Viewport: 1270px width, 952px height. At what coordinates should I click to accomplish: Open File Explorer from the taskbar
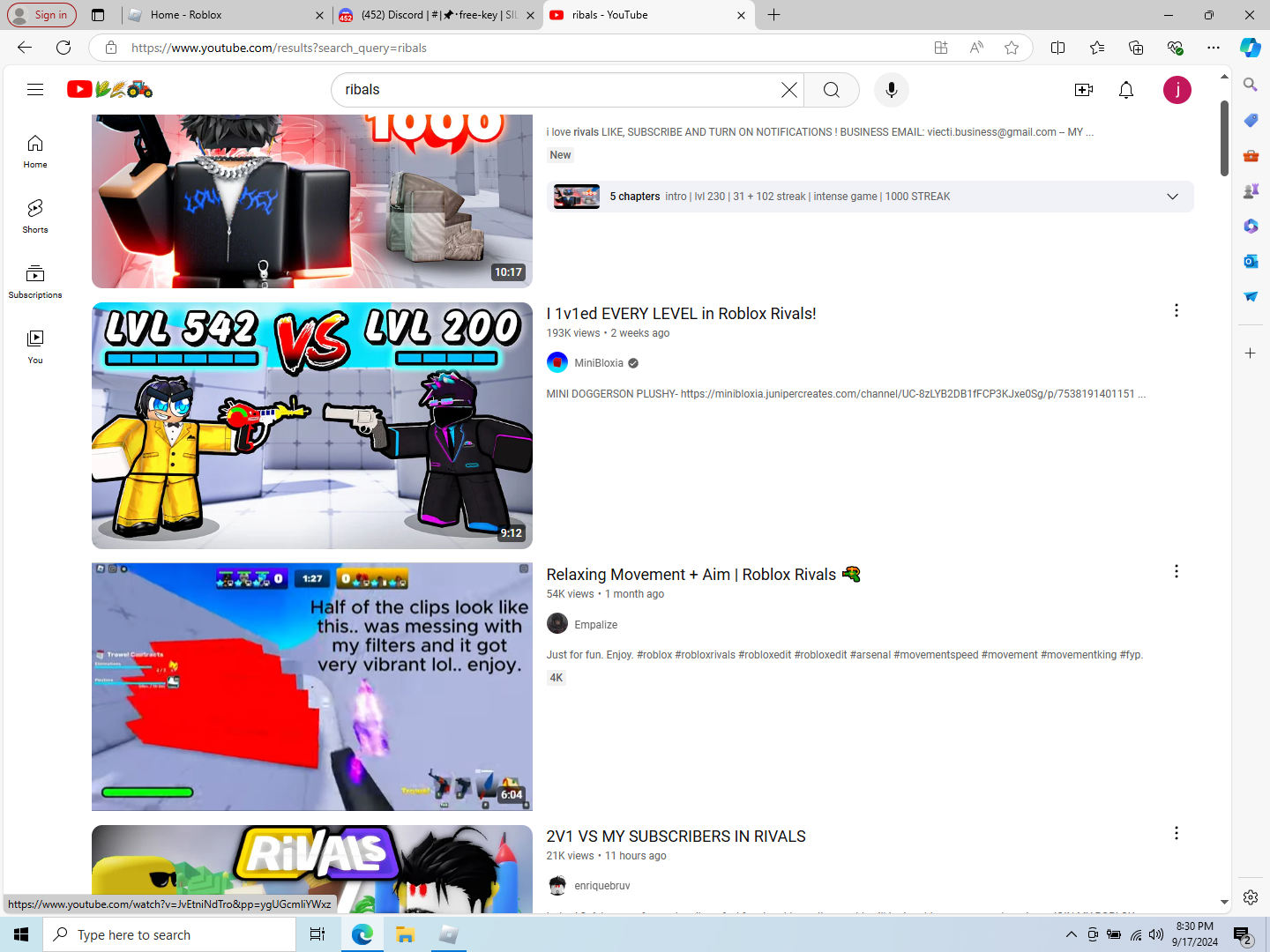point(405,934)
